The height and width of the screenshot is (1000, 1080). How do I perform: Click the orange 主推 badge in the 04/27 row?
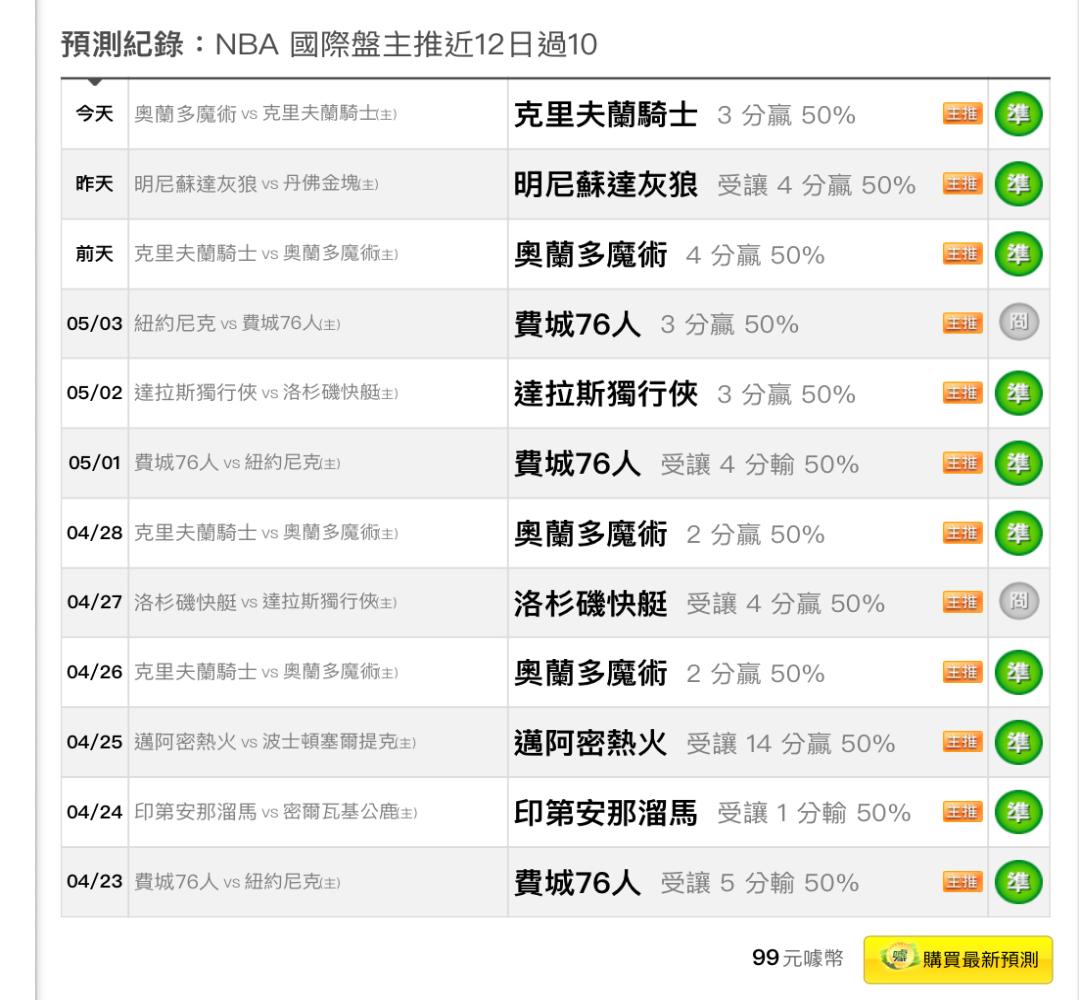tap(962, 603)
